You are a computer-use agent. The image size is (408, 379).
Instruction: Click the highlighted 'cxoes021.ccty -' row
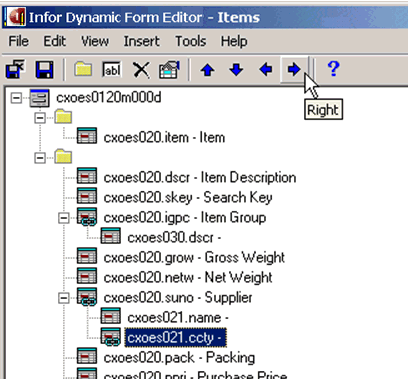coord(175,337)
